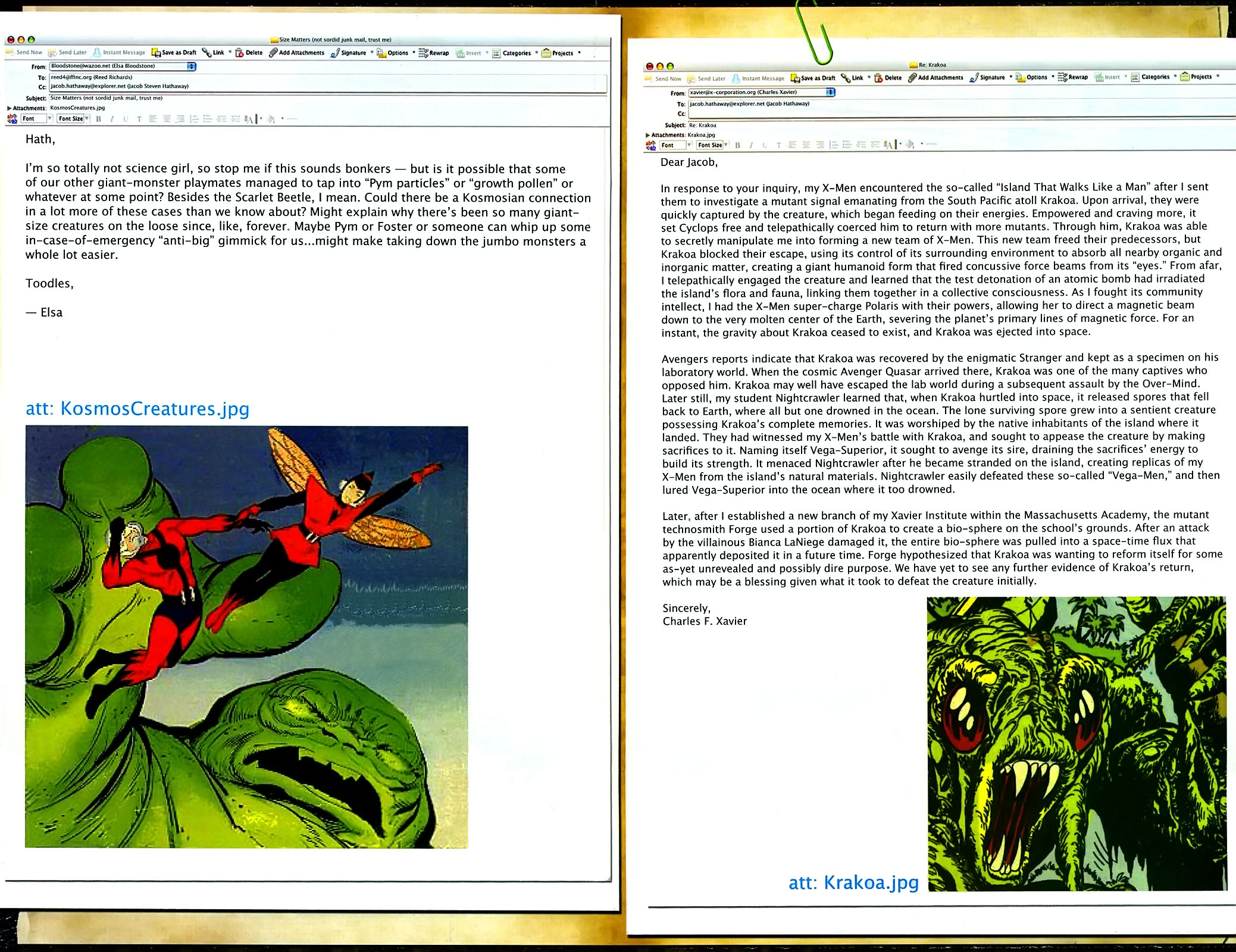Click the spell check icon in Size Matters window
The width and height of the screenshot is (1236, 952).
(x=12, y=118)
